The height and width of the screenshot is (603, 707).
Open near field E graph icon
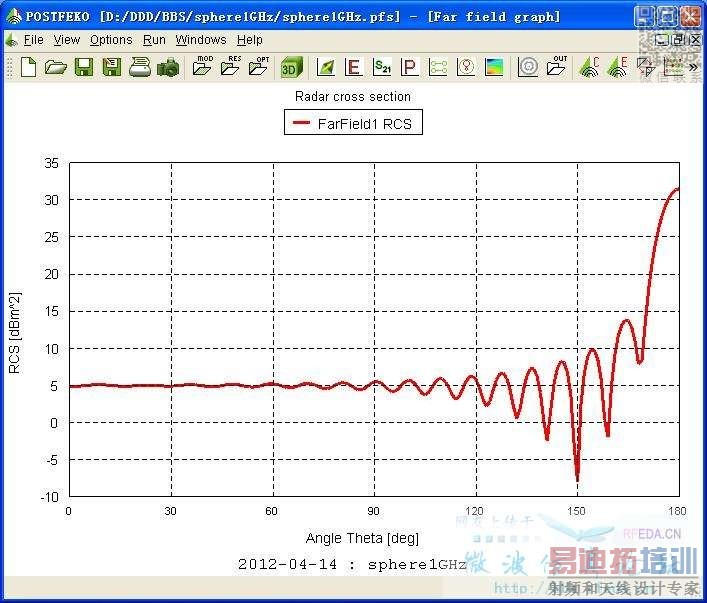point(354,68)
